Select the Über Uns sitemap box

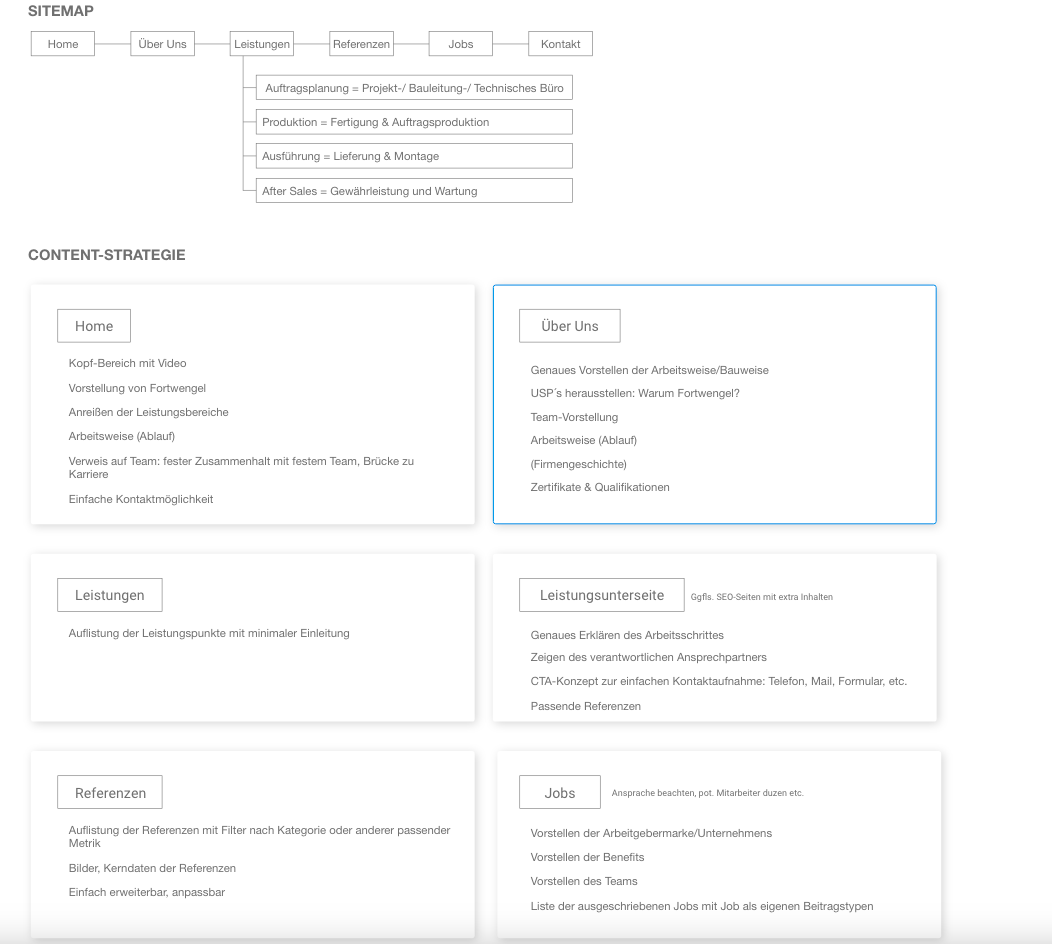pyautogui.click(x=162, y=44)
